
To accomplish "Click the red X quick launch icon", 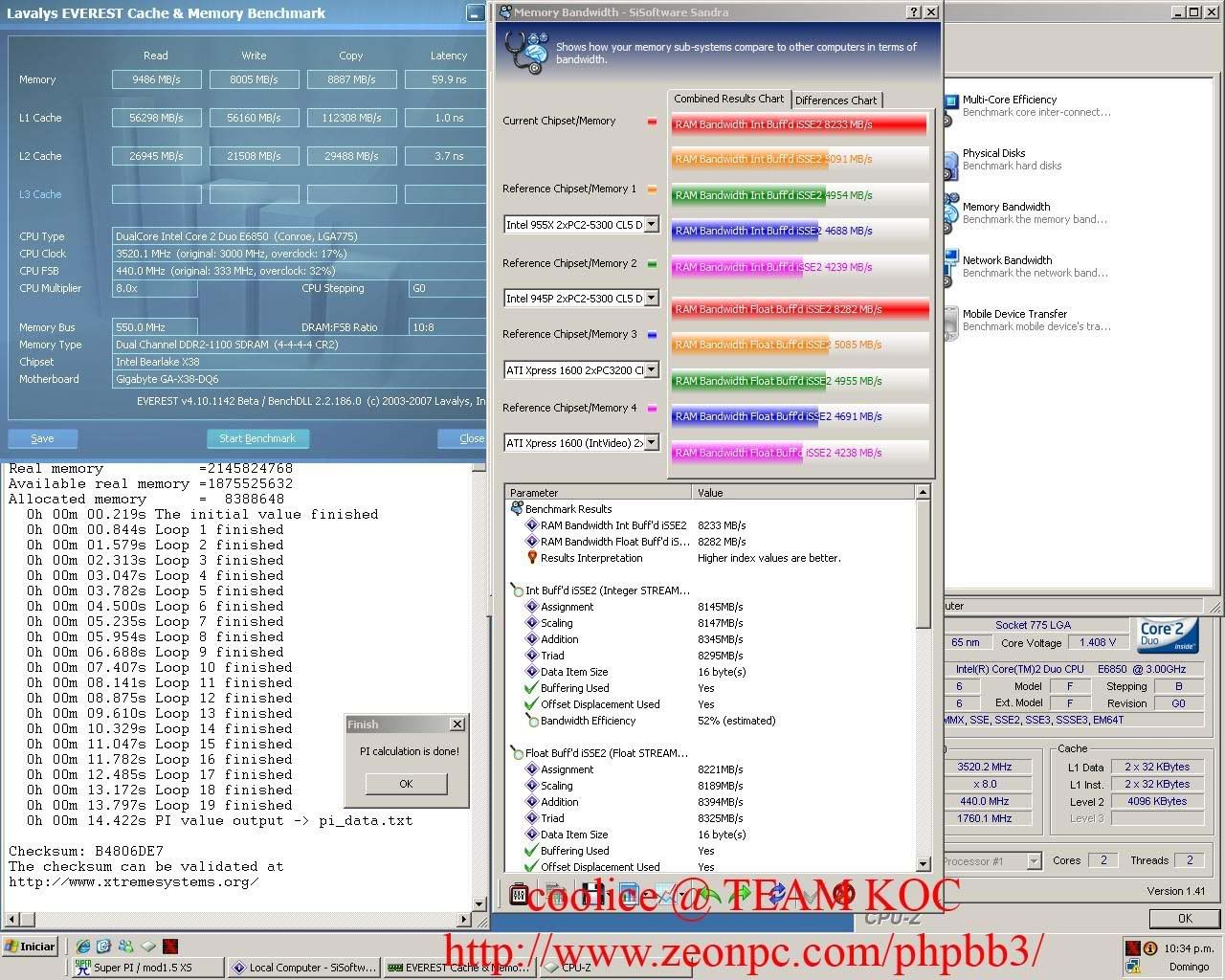I will click(170, 947).
